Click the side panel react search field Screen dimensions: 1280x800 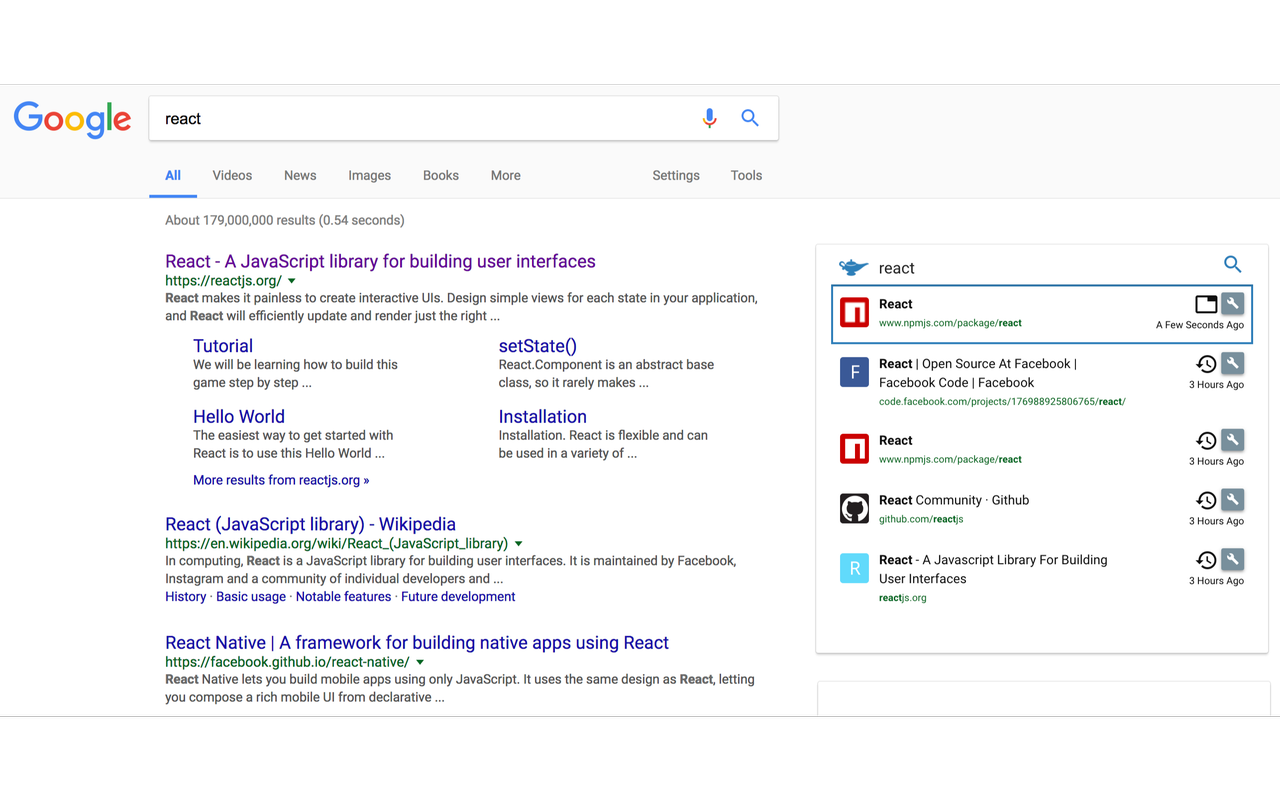(x=1040, y=268)
